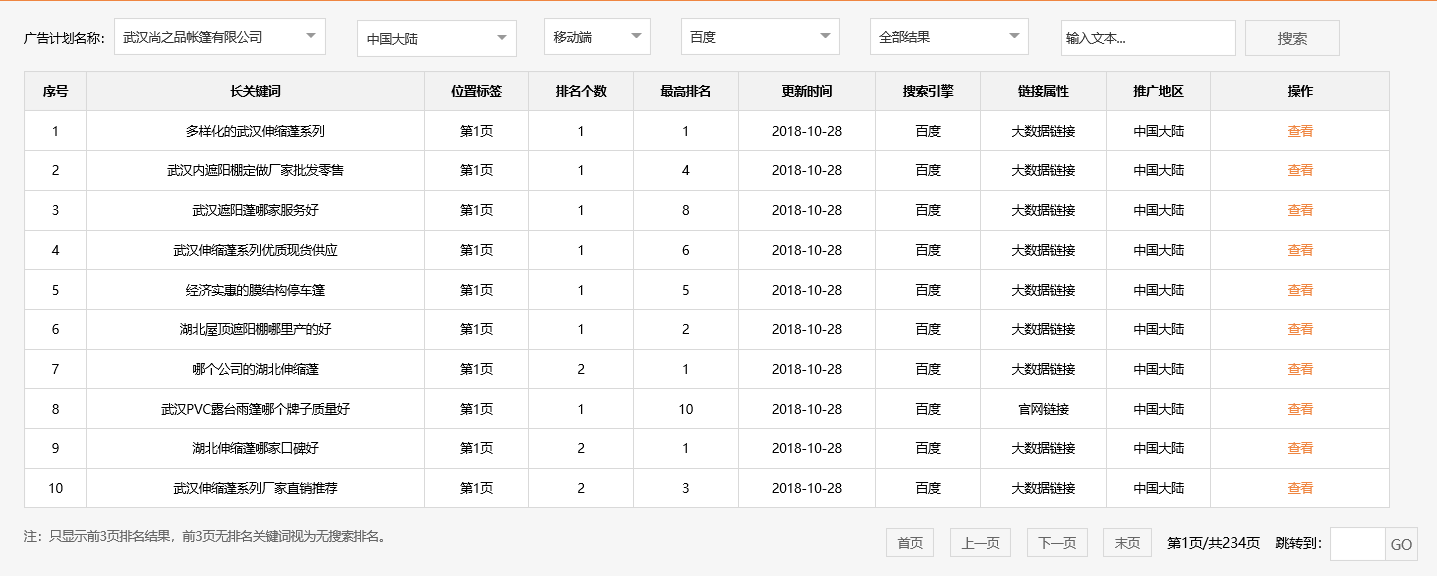
Task: View details of row 10 via 查看
Action: (1299, 488)
